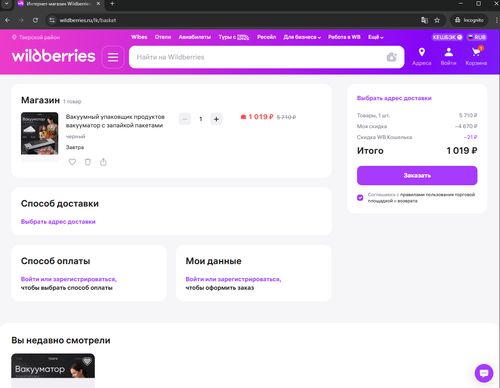Open the browser tab search dropdown
This screenshot has height=388, width=500.
click(6, 4)
